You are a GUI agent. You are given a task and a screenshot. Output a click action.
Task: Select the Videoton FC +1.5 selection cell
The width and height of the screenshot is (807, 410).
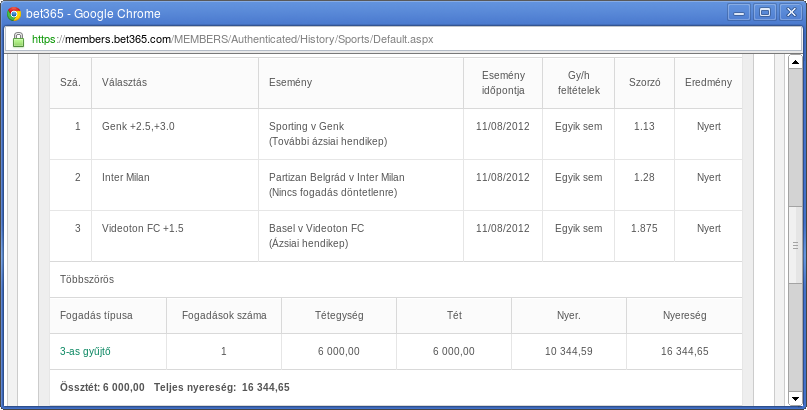coord(175,236)
